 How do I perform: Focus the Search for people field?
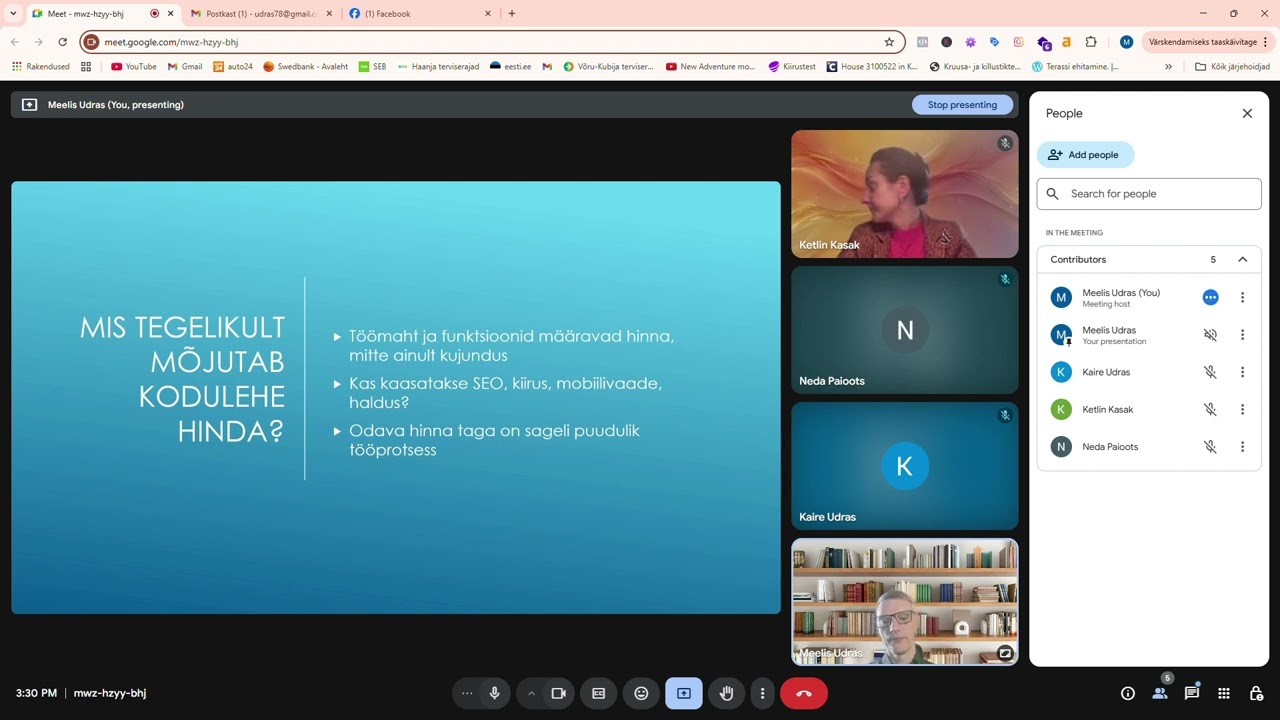(x=1149, y=194)
